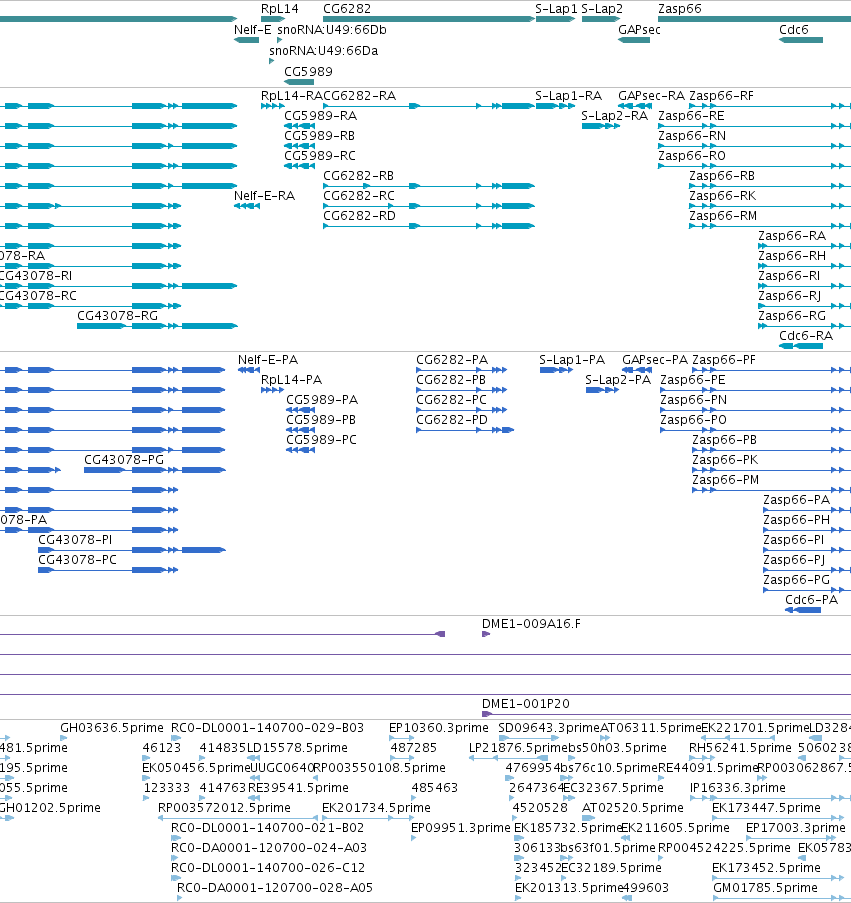Open the RP003572012.5prime EST label
The width and height of the screenshot is (851, 903).
click(x=224, y=808)
